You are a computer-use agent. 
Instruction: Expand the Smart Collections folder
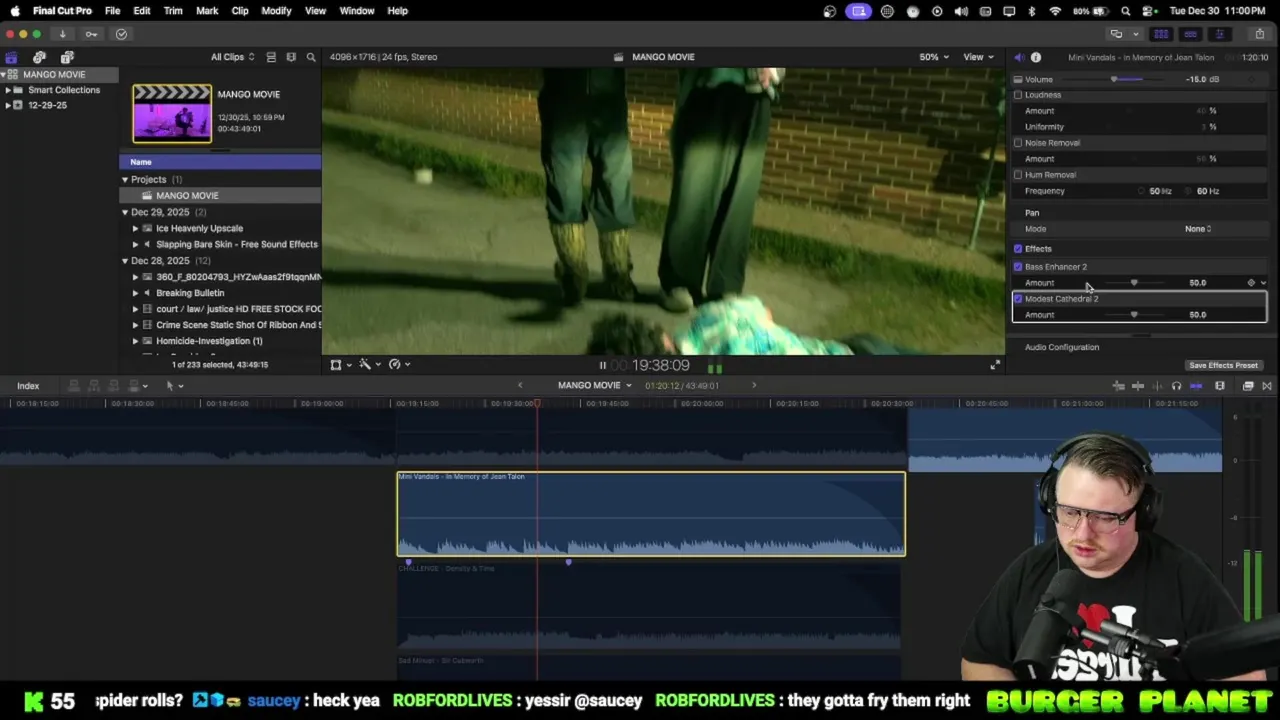click(x=8, y=90)
